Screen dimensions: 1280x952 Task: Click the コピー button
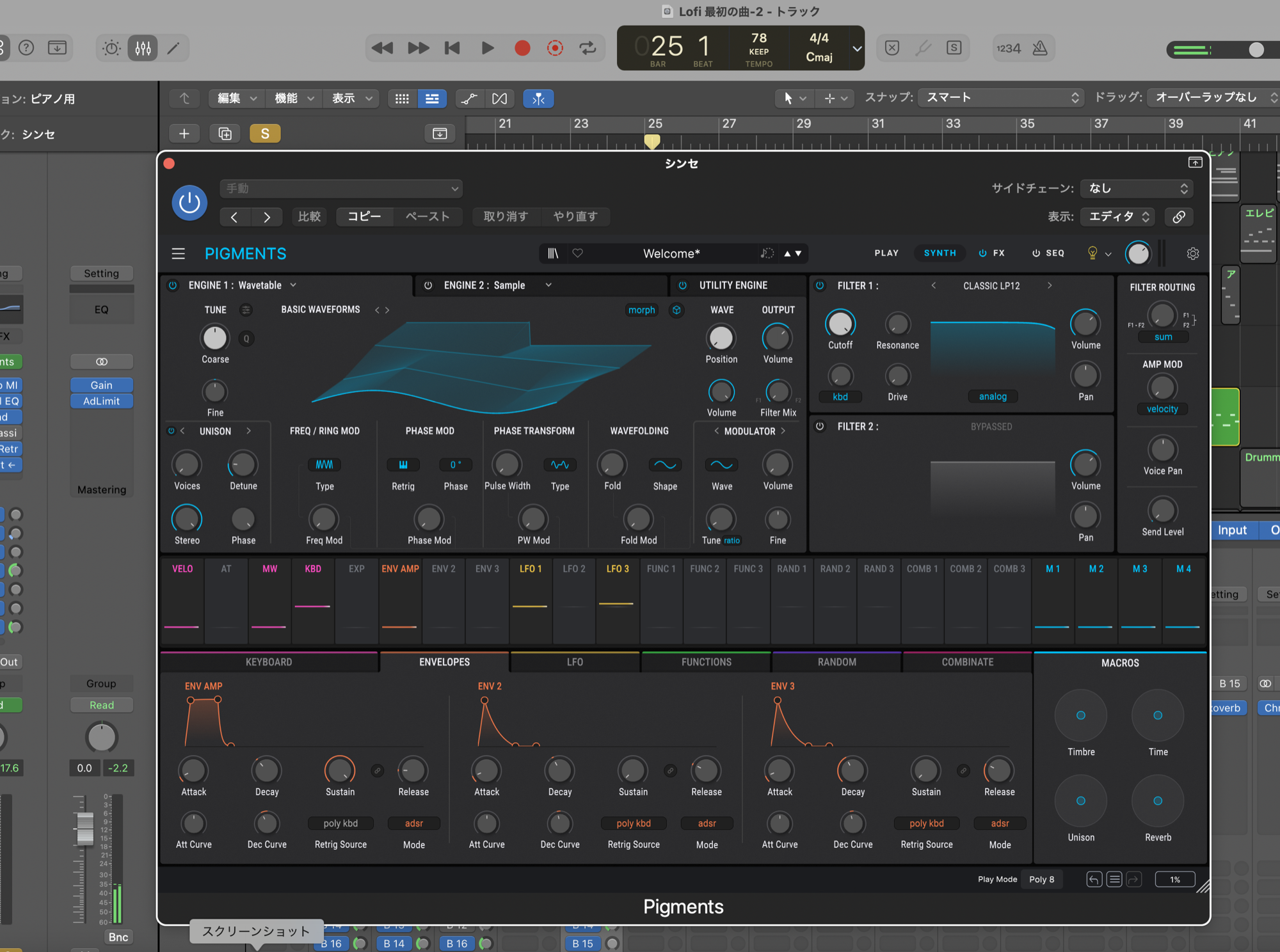[x=364, y=217]
